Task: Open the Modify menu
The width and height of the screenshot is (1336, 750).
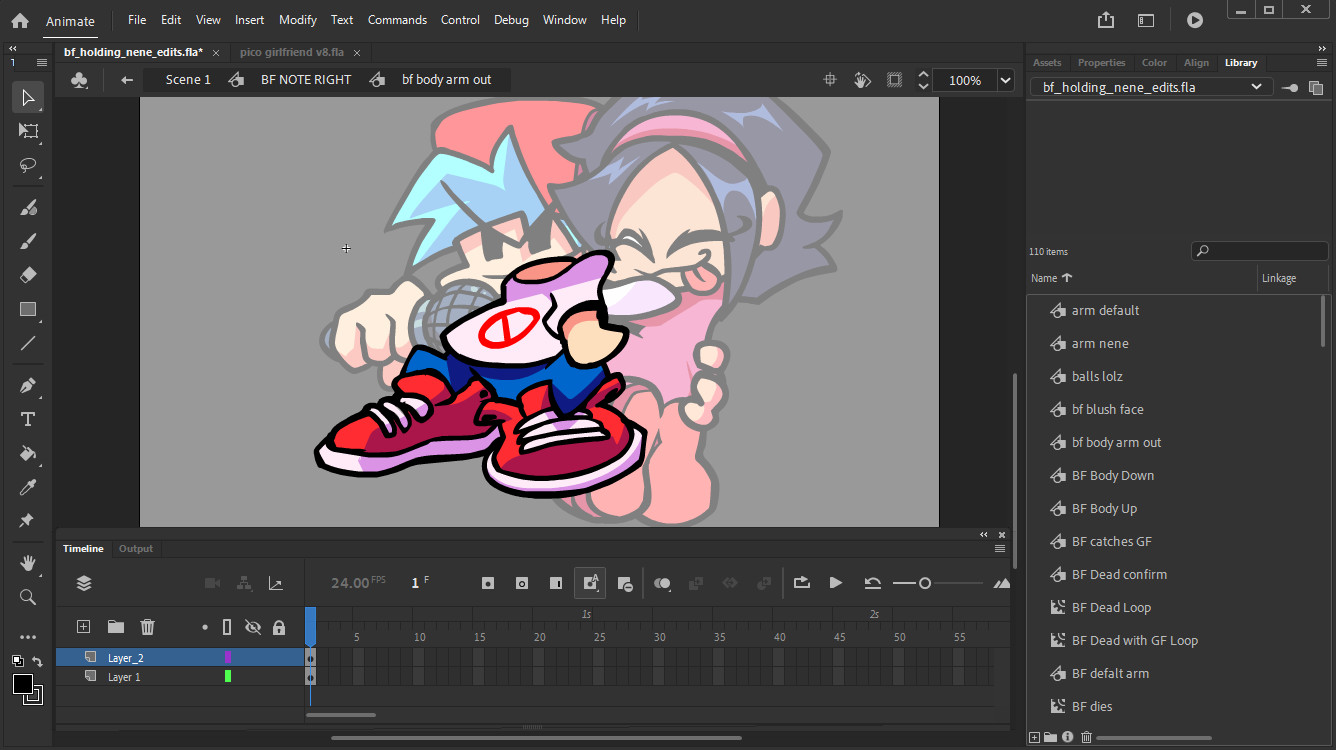Action: tap(297, 20)
